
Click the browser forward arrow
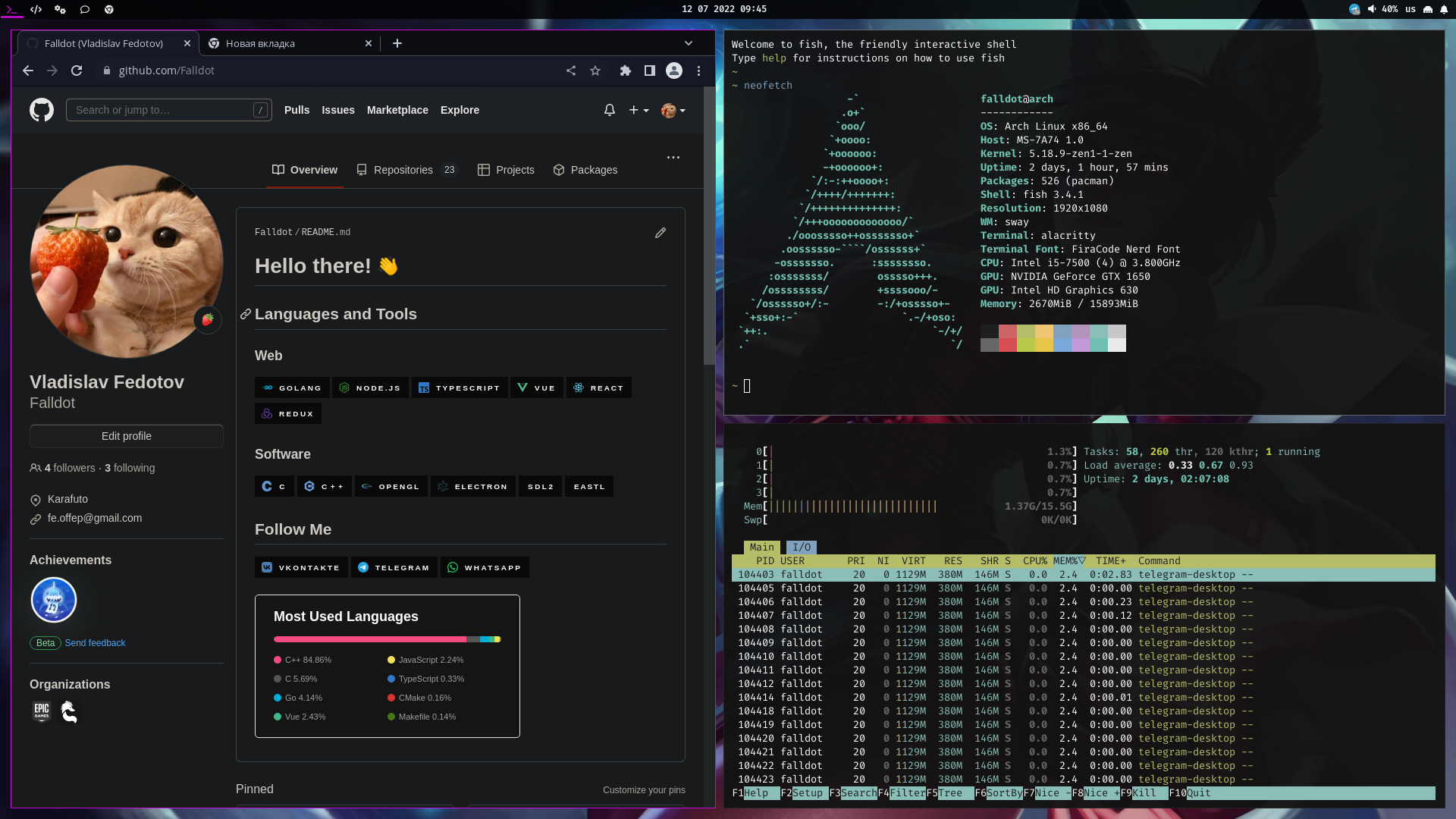[52, 71]
